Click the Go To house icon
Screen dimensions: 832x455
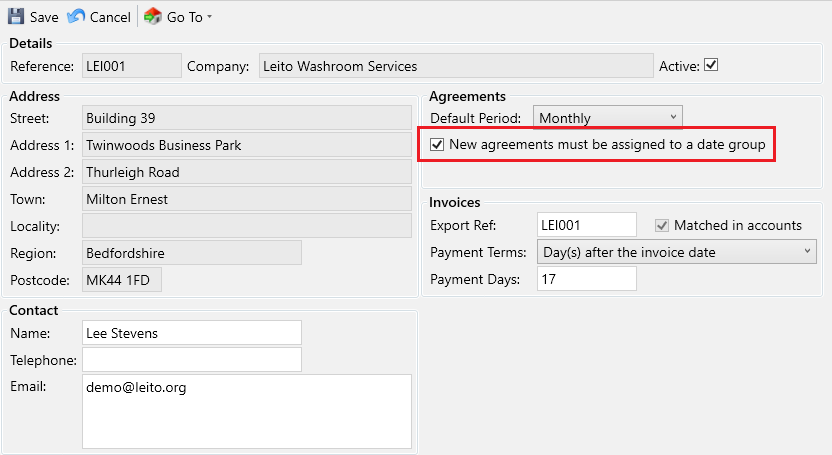(153, 17)
